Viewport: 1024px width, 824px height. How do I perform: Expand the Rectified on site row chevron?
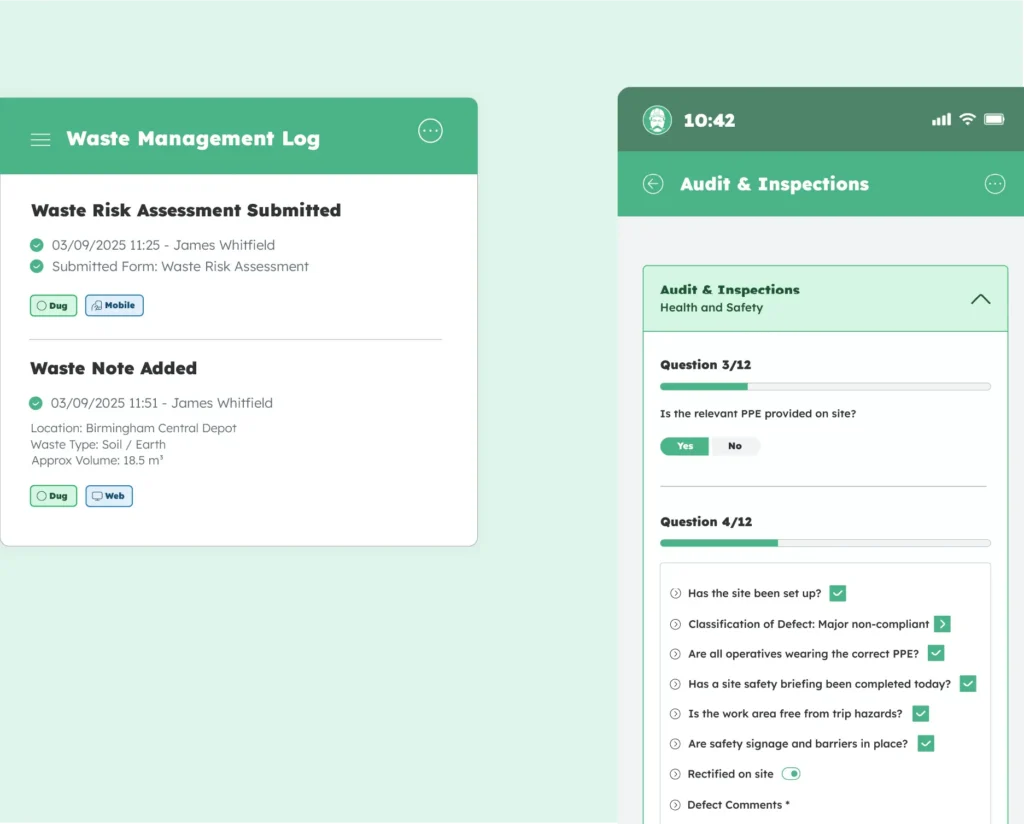click(675, 774)
